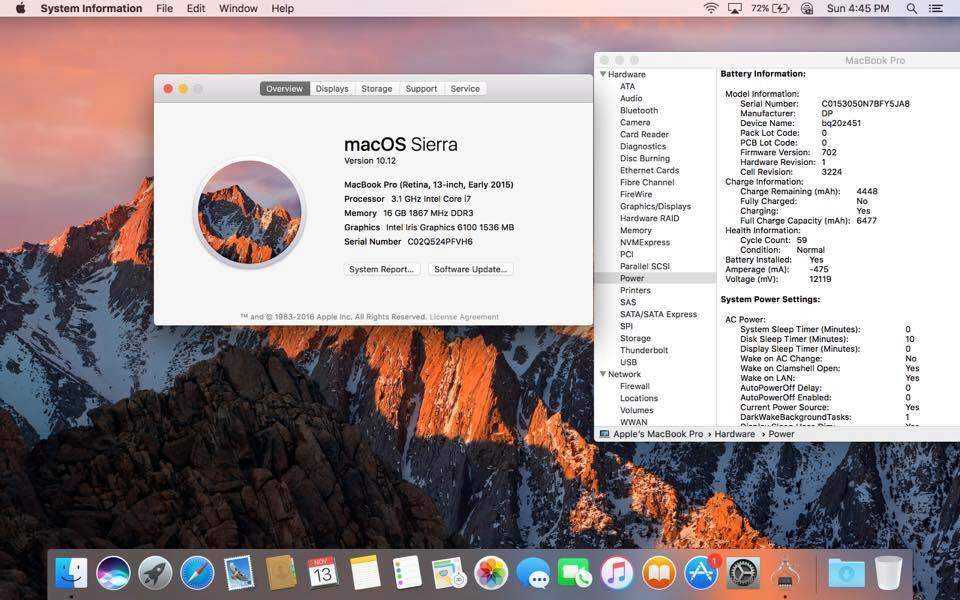The image size is (960, 600).
Task: Select Firewall under Network
Action: (635, 386)
